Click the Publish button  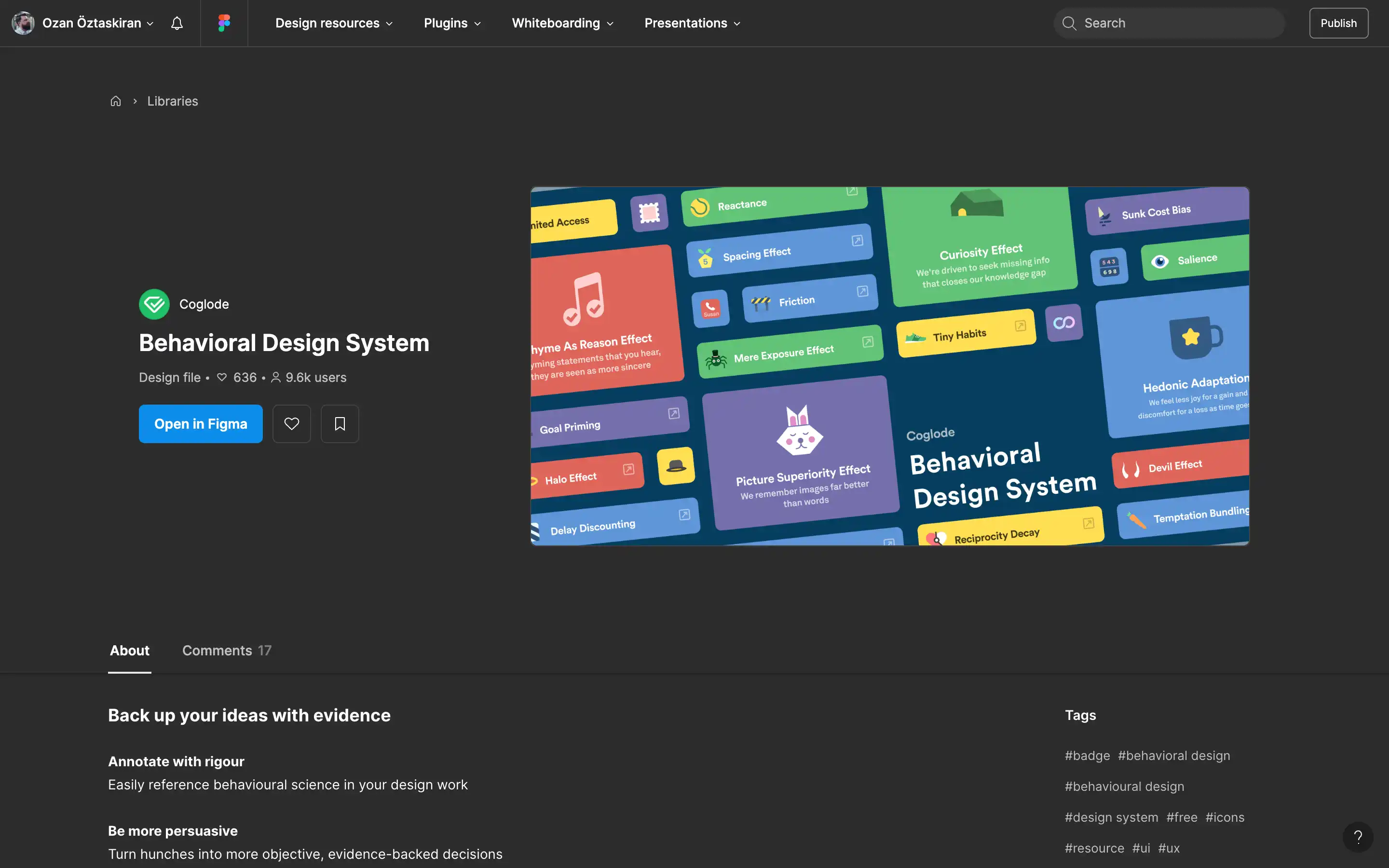(1338, 23)
